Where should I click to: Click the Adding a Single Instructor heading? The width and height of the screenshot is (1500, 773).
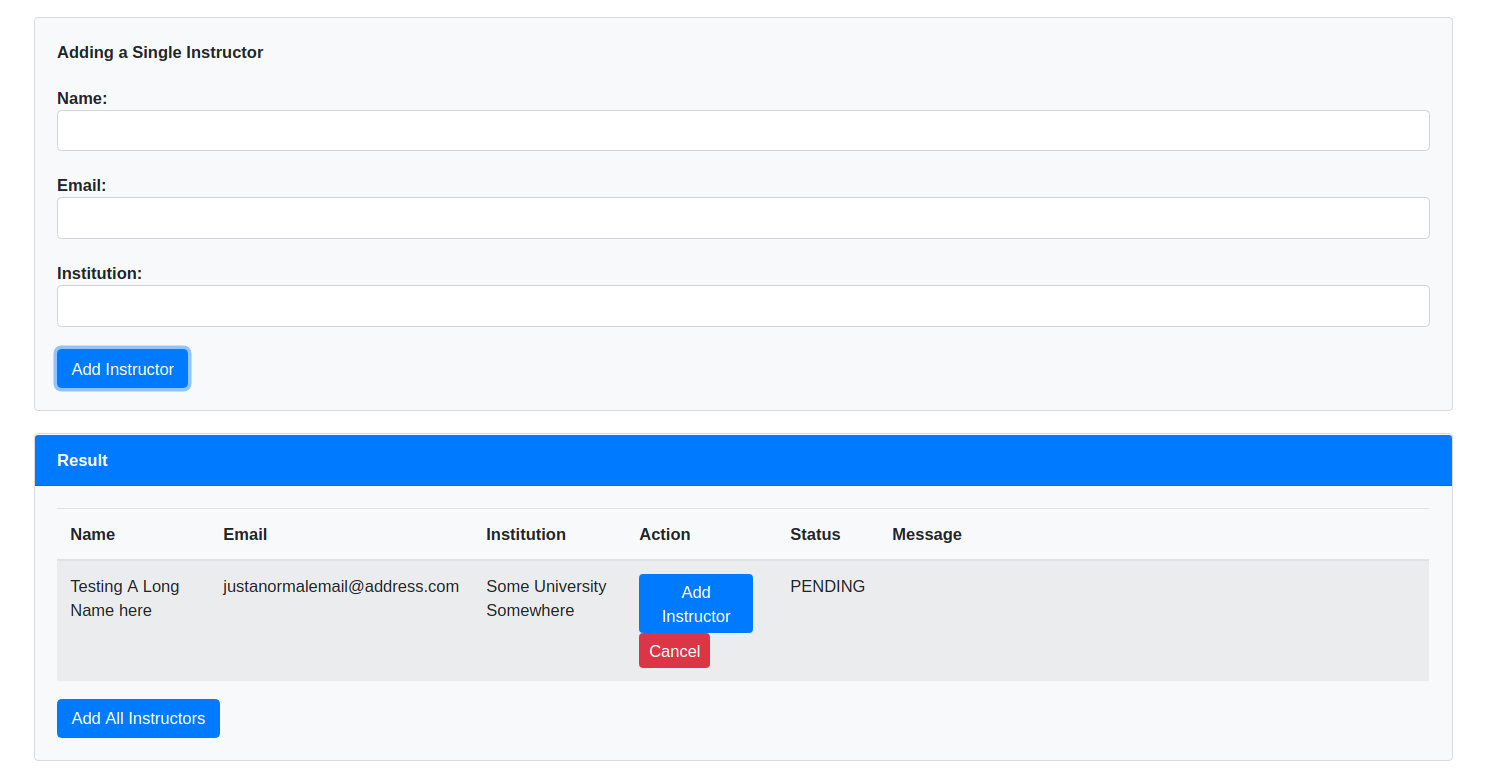[160, 52]
